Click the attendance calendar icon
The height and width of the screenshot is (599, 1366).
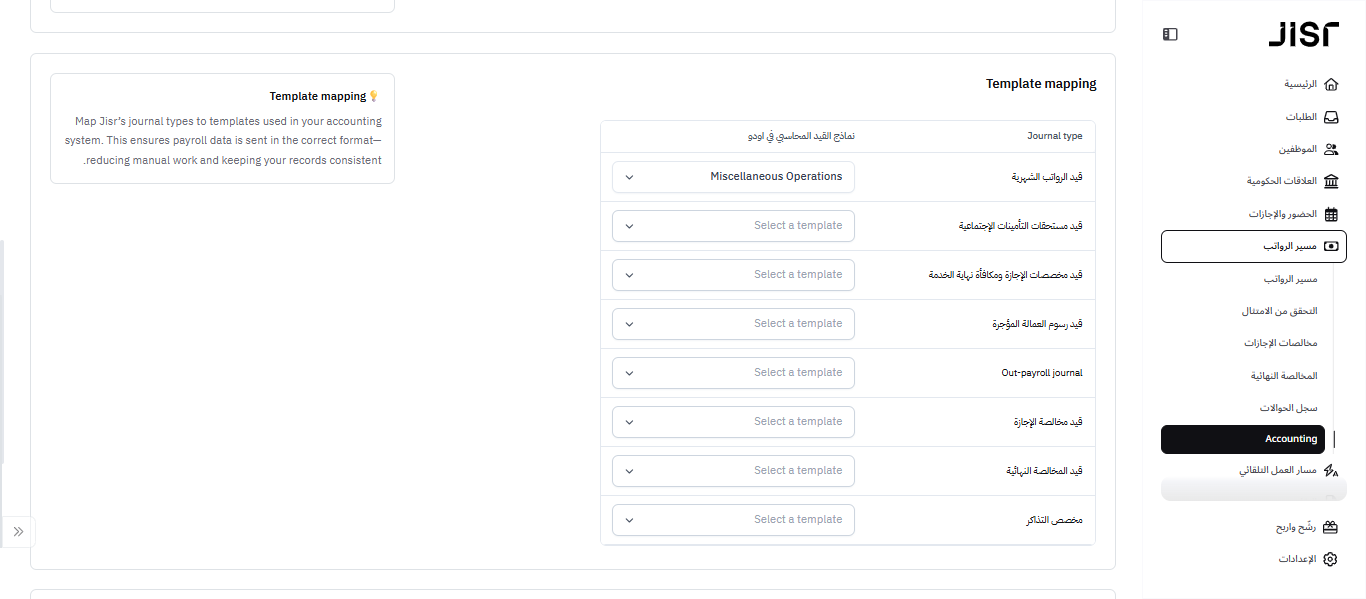[x=1330, y=214]
